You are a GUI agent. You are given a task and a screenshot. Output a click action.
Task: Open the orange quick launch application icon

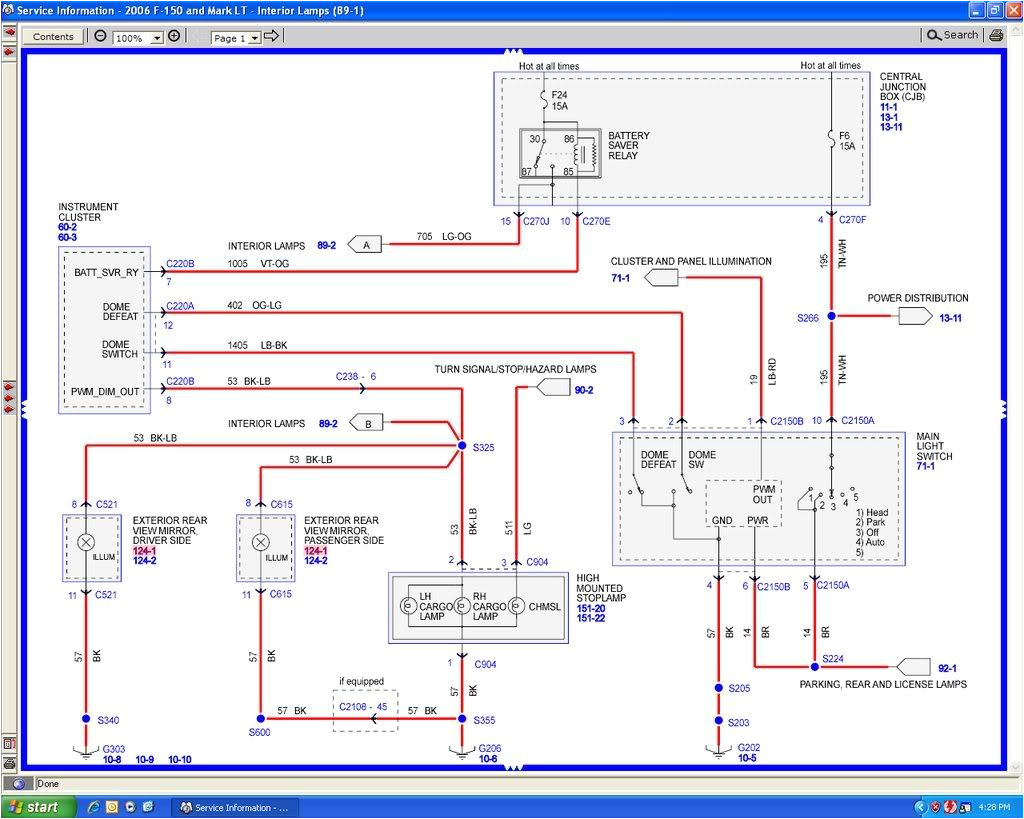[112, 807]
